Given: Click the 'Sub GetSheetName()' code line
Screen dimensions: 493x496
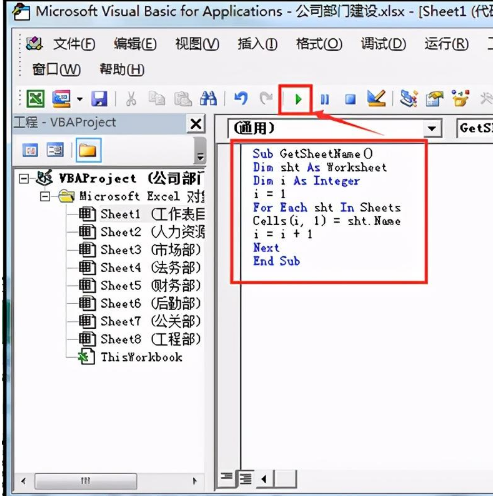Looking at the screenshot, I should (x=313, y=154).
